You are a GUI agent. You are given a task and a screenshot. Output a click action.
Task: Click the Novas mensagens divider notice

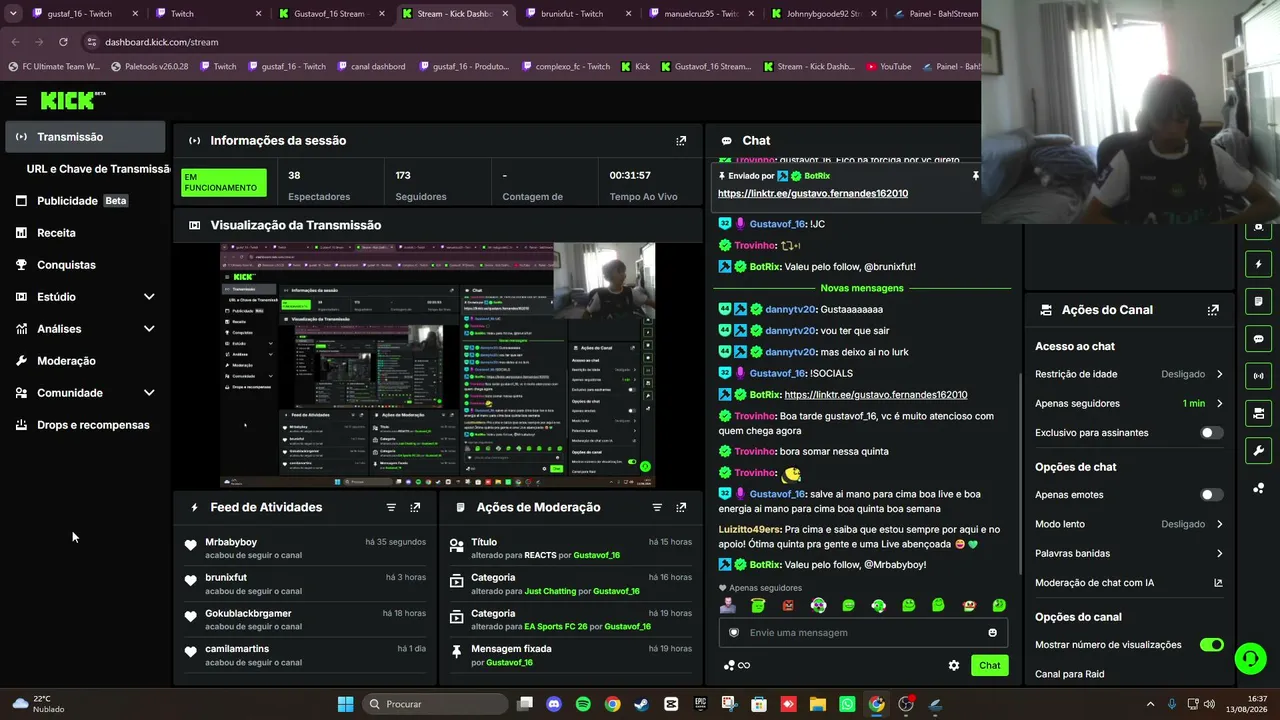[x=862, y=288]
